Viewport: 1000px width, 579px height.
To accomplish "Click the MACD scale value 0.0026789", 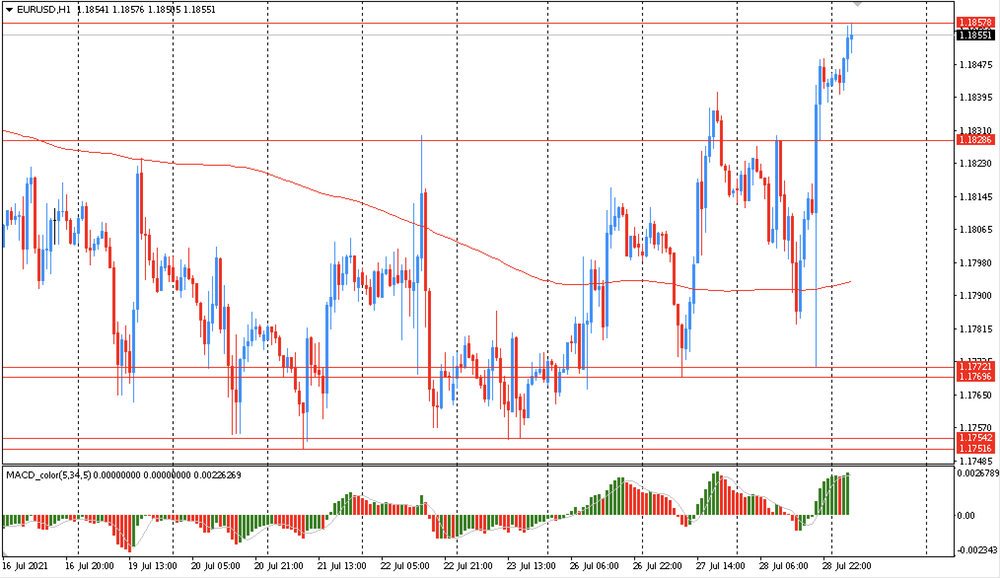I will [x=978, y=473].
